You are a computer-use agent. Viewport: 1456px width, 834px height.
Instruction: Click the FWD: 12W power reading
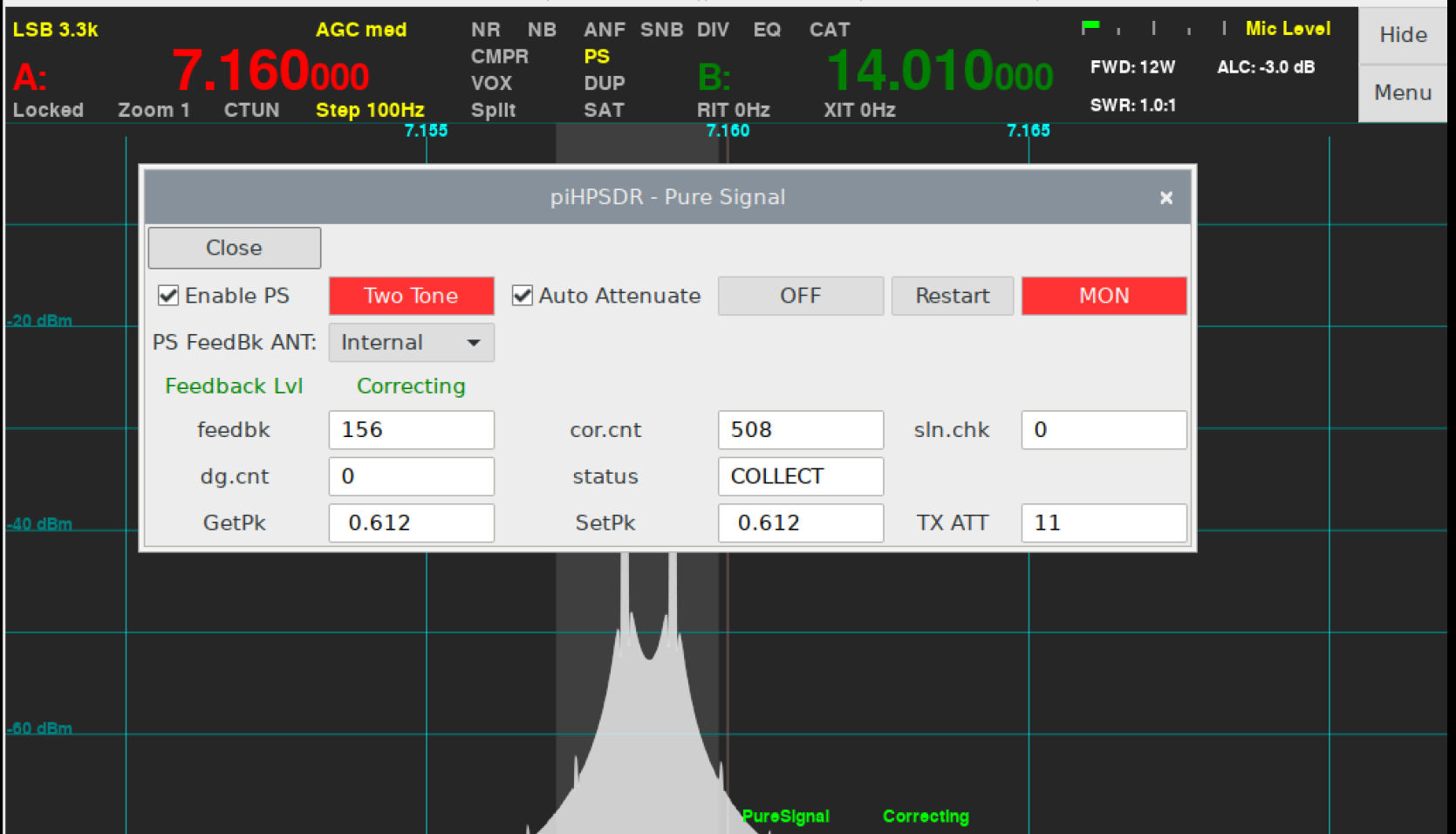[x=1132, y=67]
